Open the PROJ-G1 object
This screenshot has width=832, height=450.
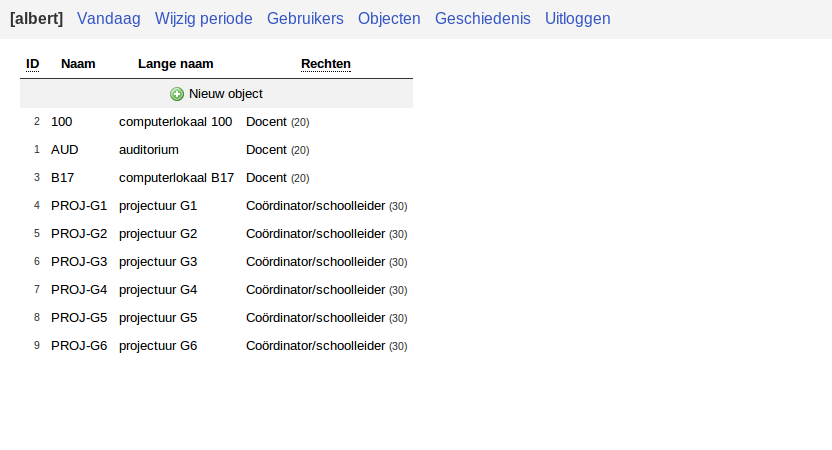click(x=78, y=206)
